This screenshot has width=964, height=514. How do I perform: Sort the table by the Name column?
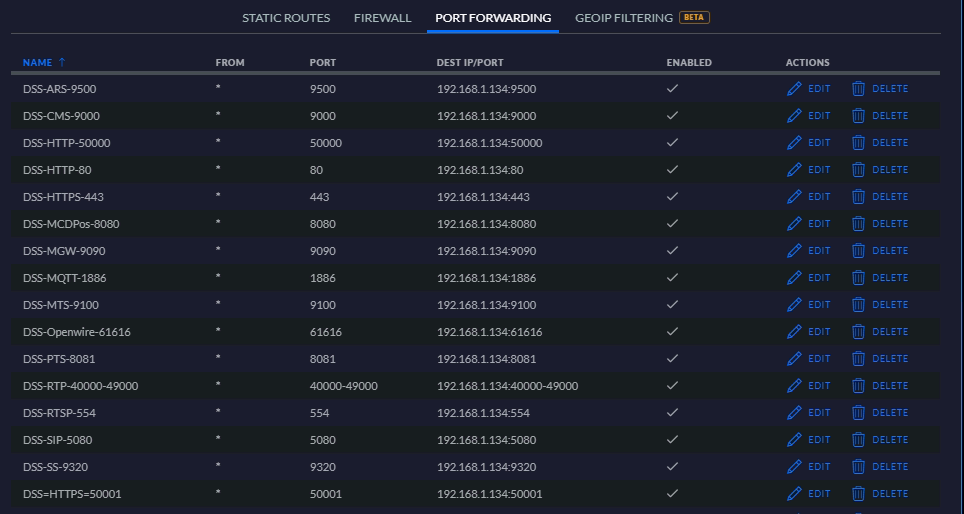(38, 63)
